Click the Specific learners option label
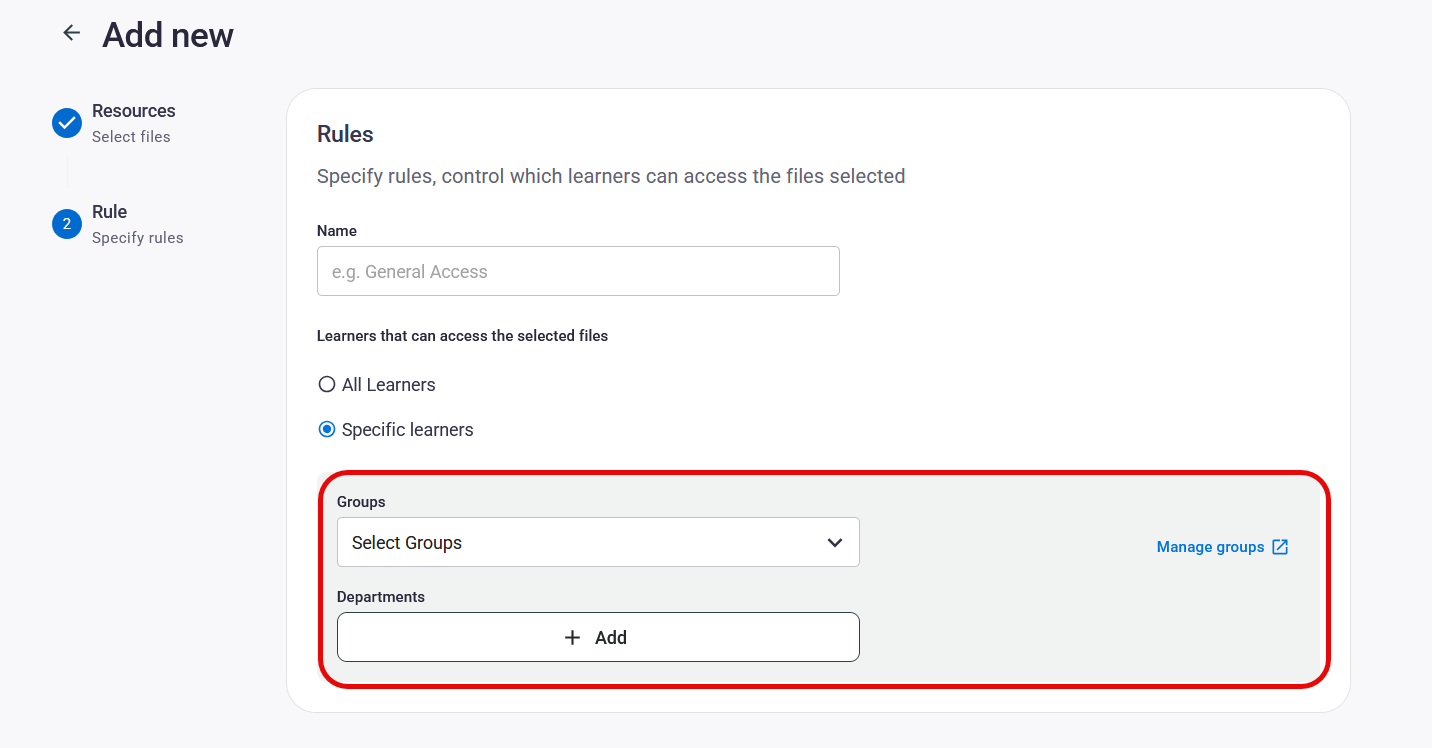This screenshot has width=1432, height=748. 408,430
